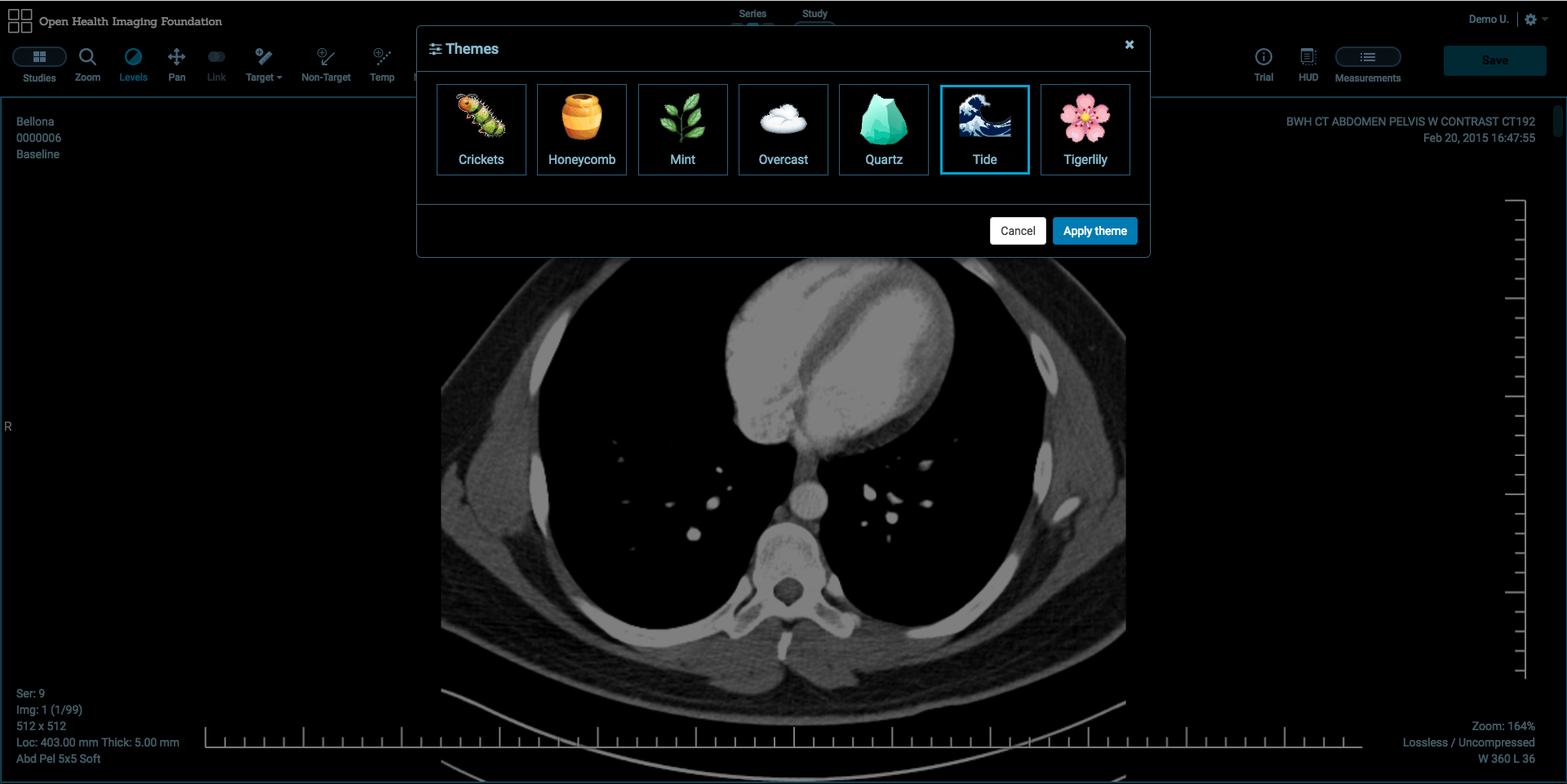The image size is (1567, 784).
Task: Expand the Target tool dropdown
Action: coord(264,64)
